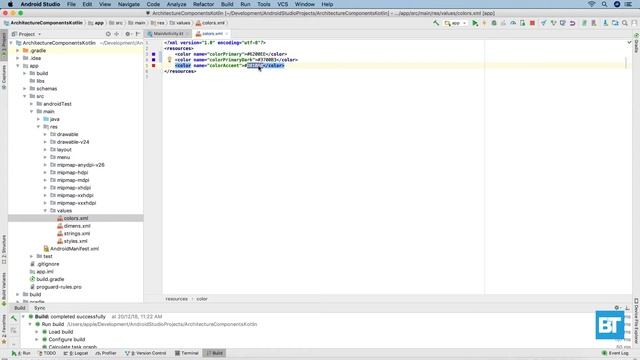Open the Analyze menu
Viewport: 640px width, 360px height.
(x=176, y=4)
